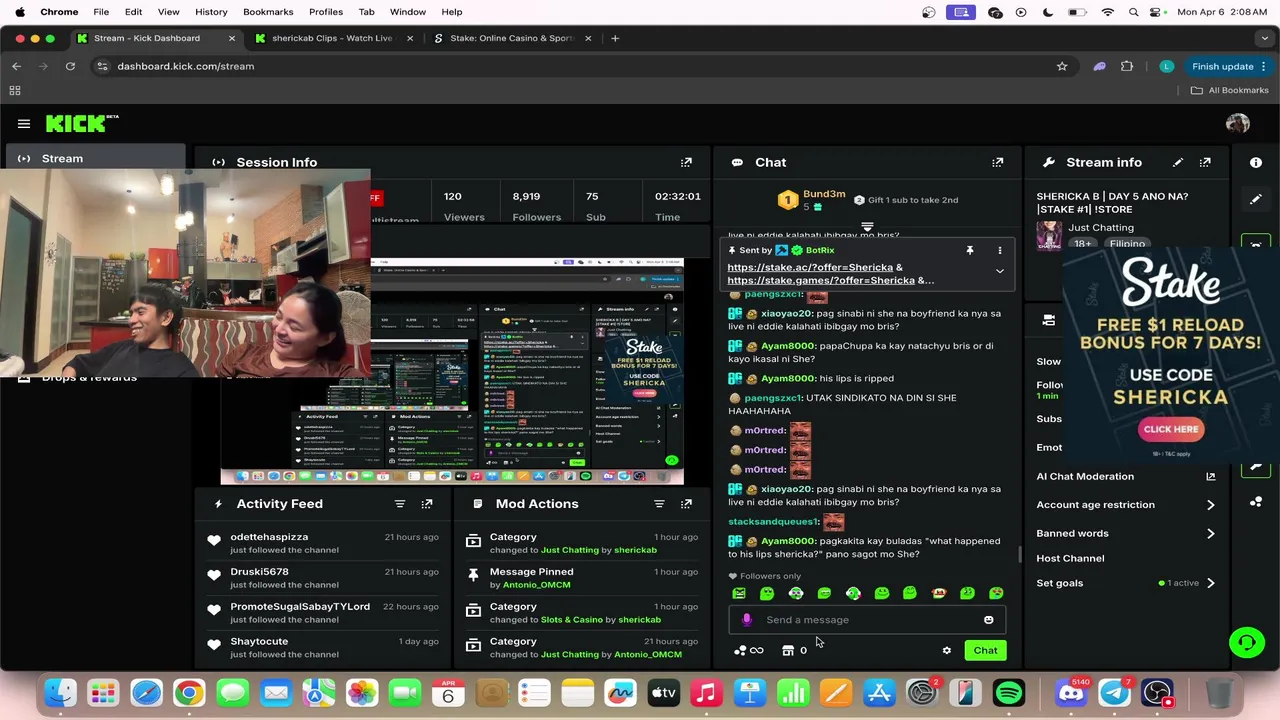
Task: Pop out the Session Info panel
Action: (x=686, y=162)
